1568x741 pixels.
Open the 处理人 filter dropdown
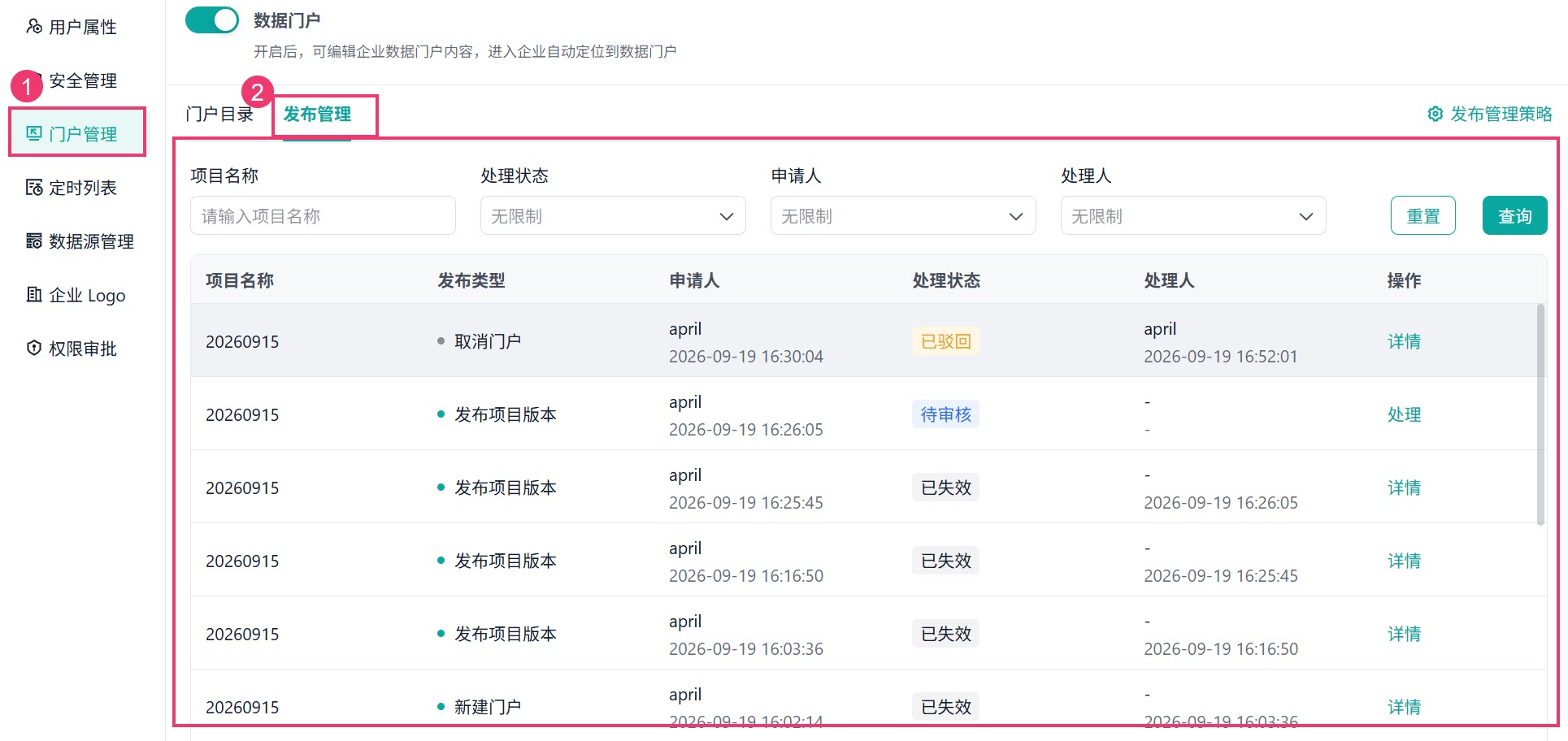coord(1193,216)
